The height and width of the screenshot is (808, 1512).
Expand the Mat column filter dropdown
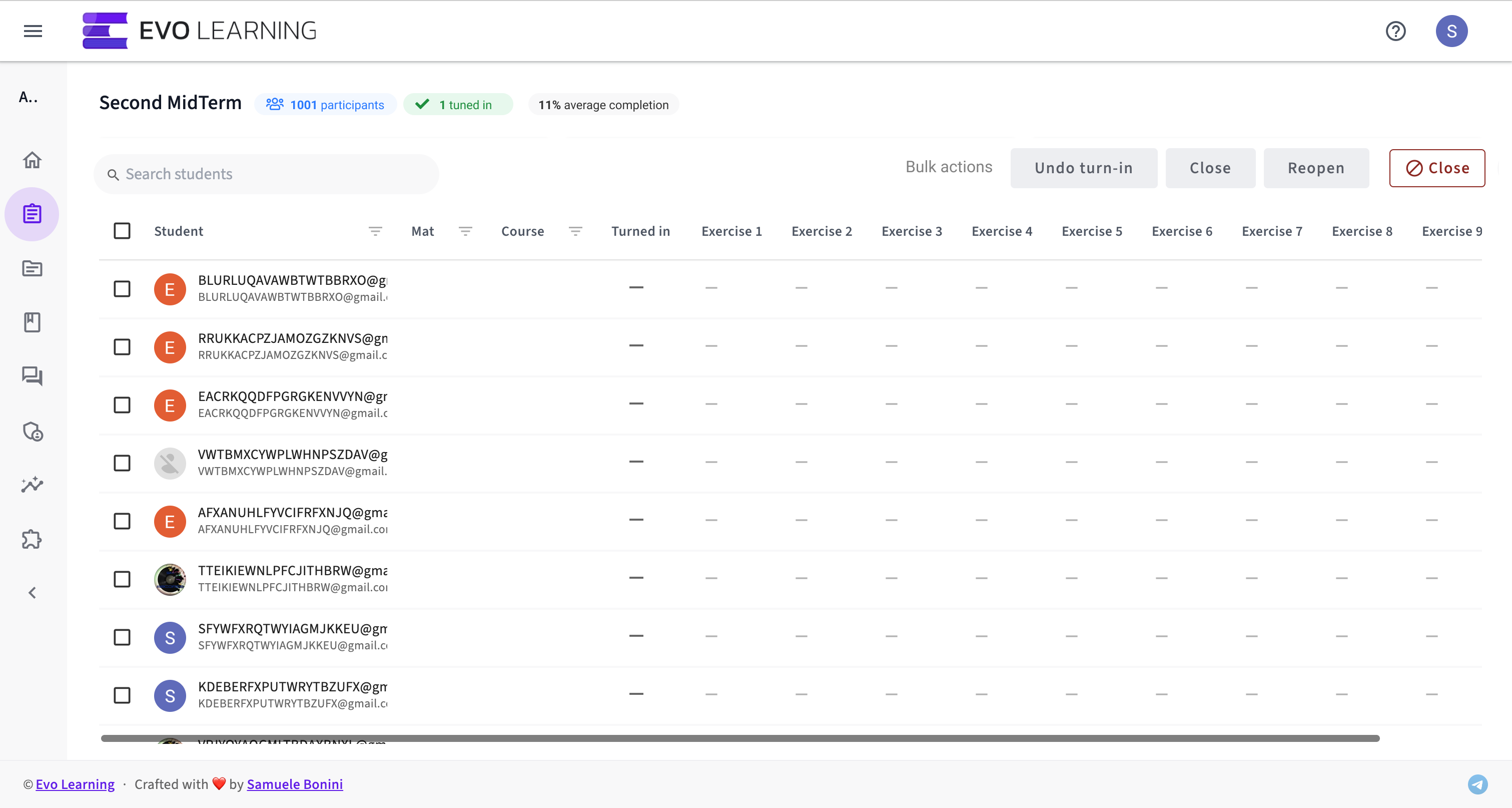tap(465, 231)
